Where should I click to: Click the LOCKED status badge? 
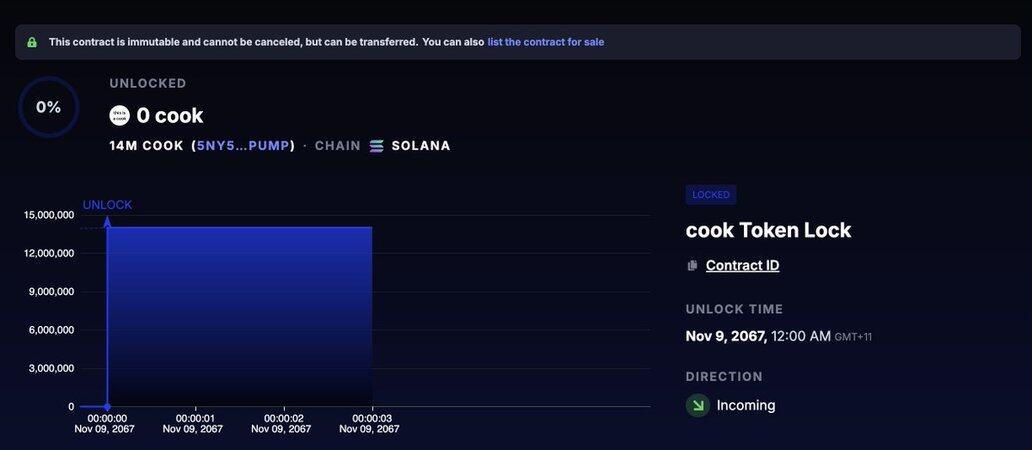(x=711, y=195)
